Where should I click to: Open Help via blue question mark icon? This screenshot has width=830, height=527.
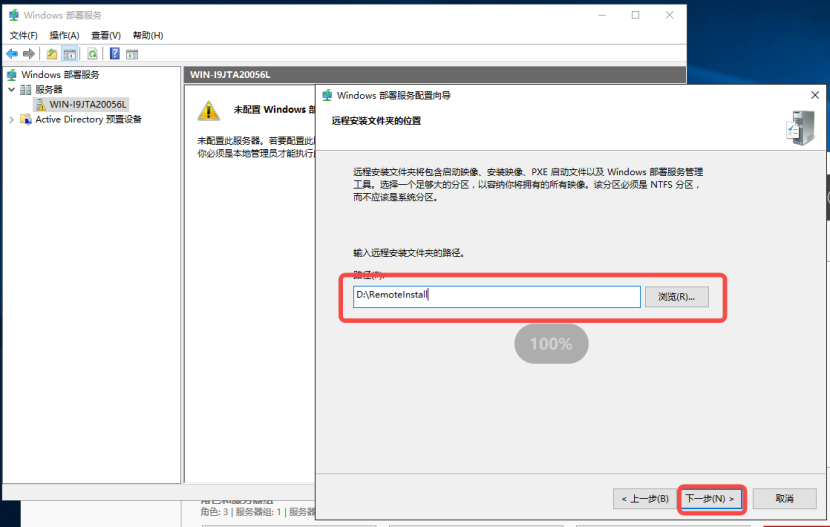(114, 54)
